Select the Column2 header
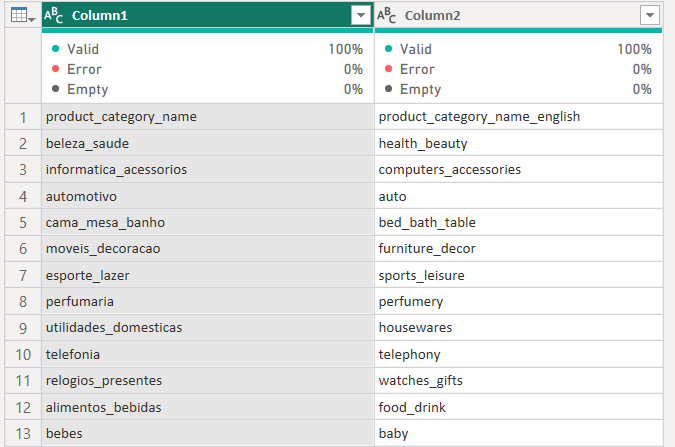The width and height of the screenshot is (675, 447). 518,16
